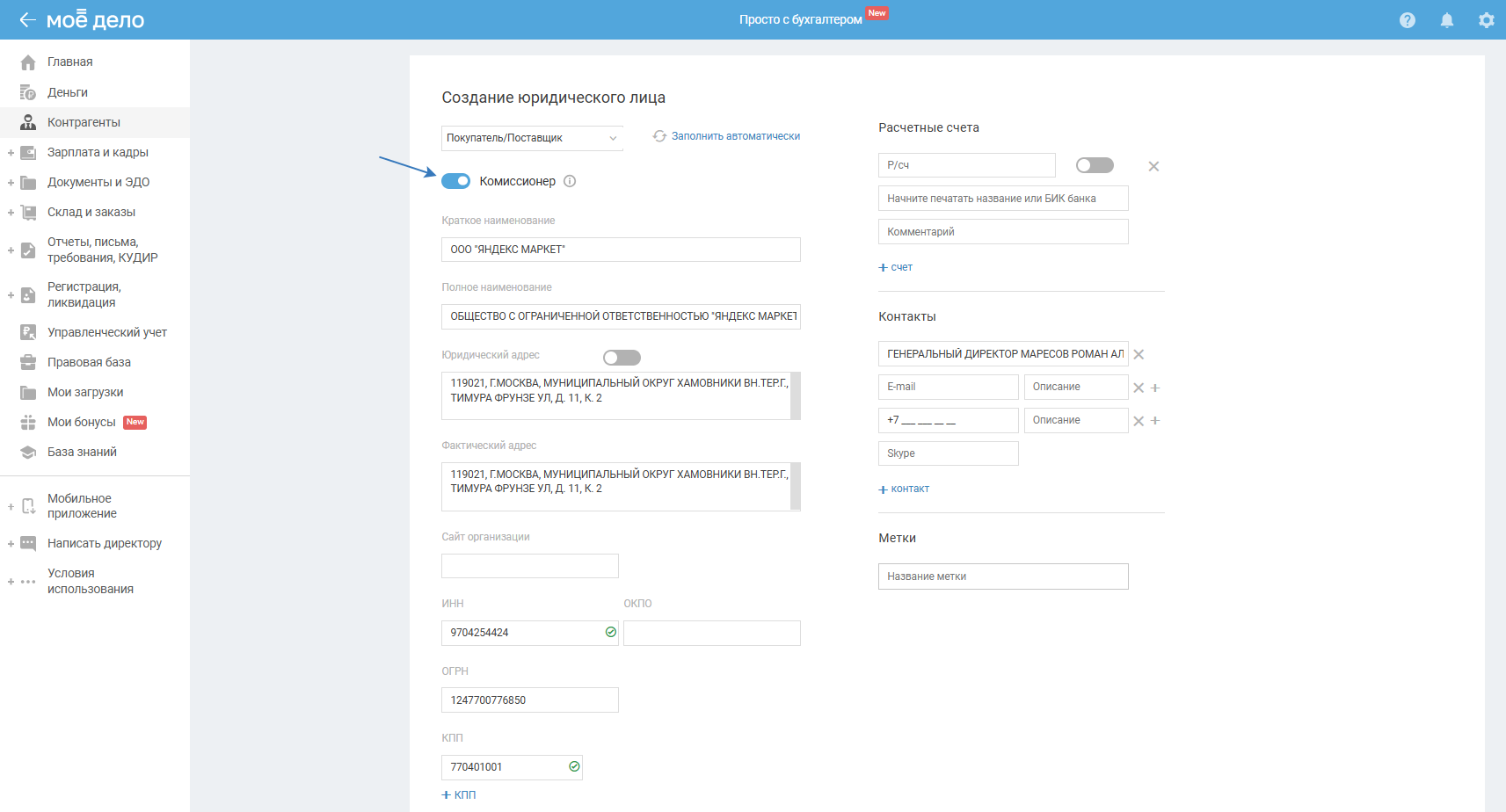
Task: Open the settings gear icon
Action: (x=1487, y=20)
